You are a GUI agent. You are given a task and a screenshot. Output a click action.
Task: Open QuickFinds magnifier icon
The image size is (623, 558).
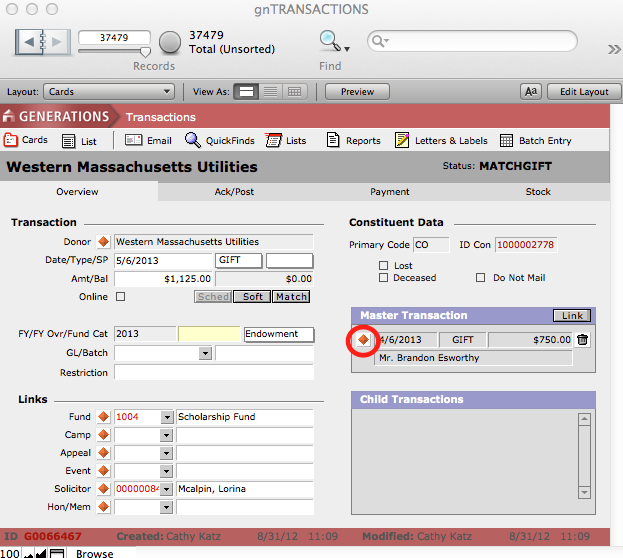(192, 141)
